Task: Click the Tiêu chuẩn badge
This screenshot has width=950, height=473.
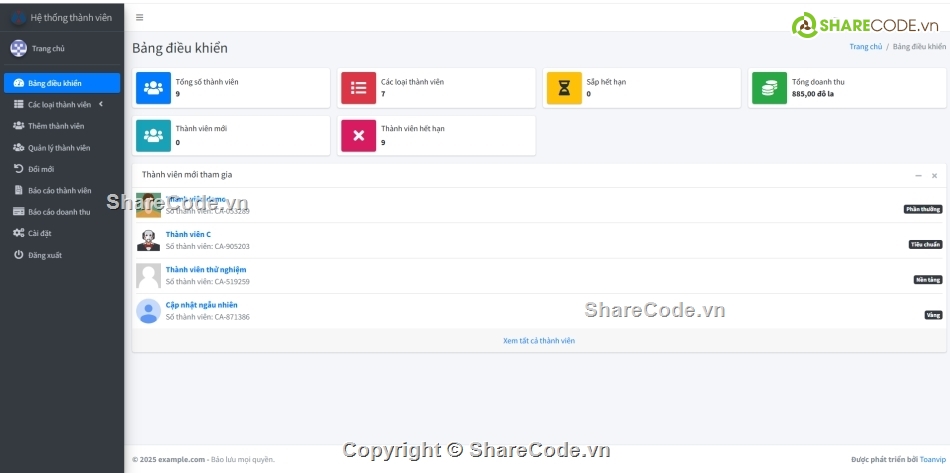Action: (x=925, y=245)
